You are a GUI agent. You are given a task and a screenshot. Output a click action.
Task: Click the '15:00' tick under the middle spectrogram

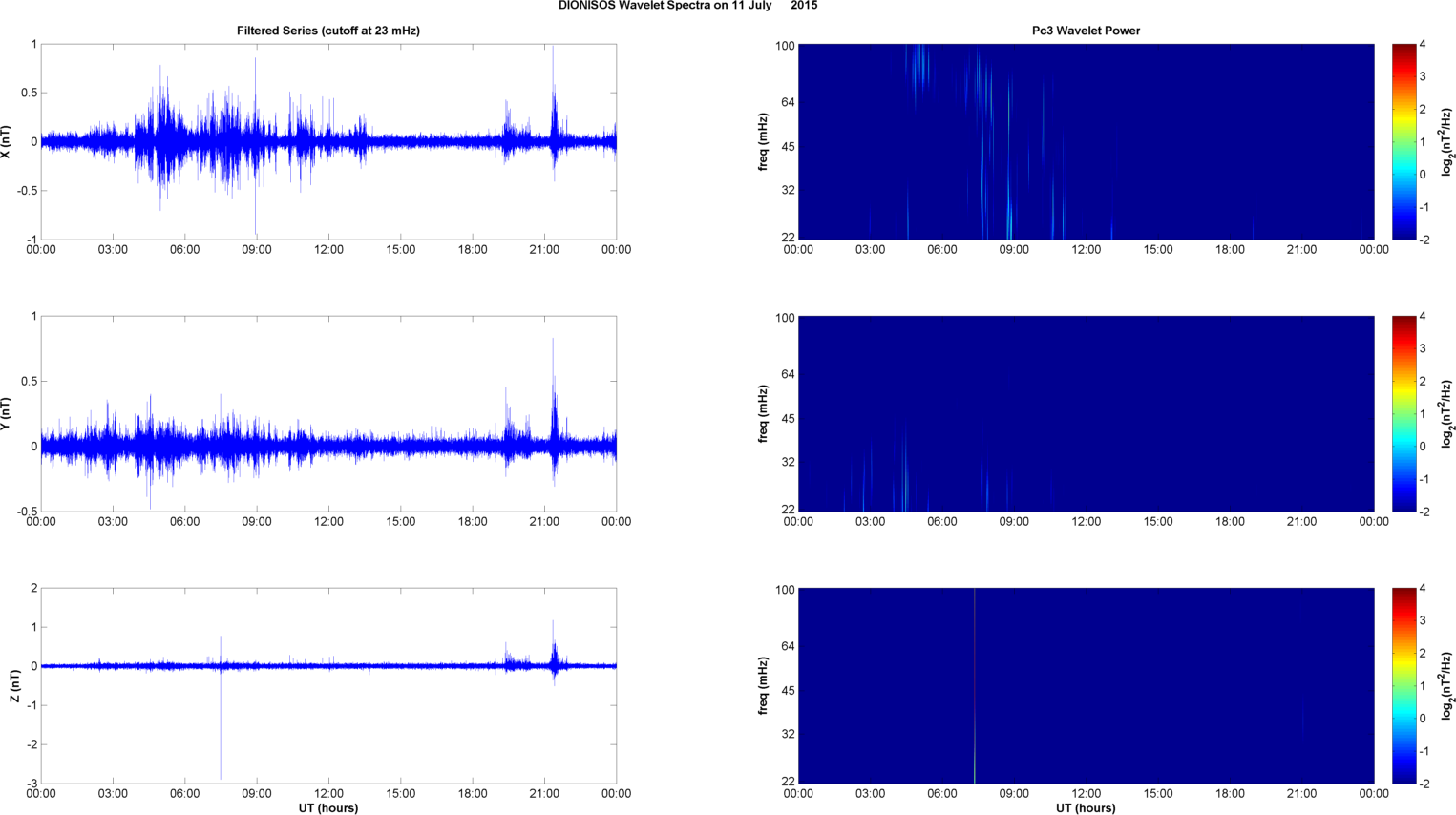pyautogui.click(x=1158, y=522)
